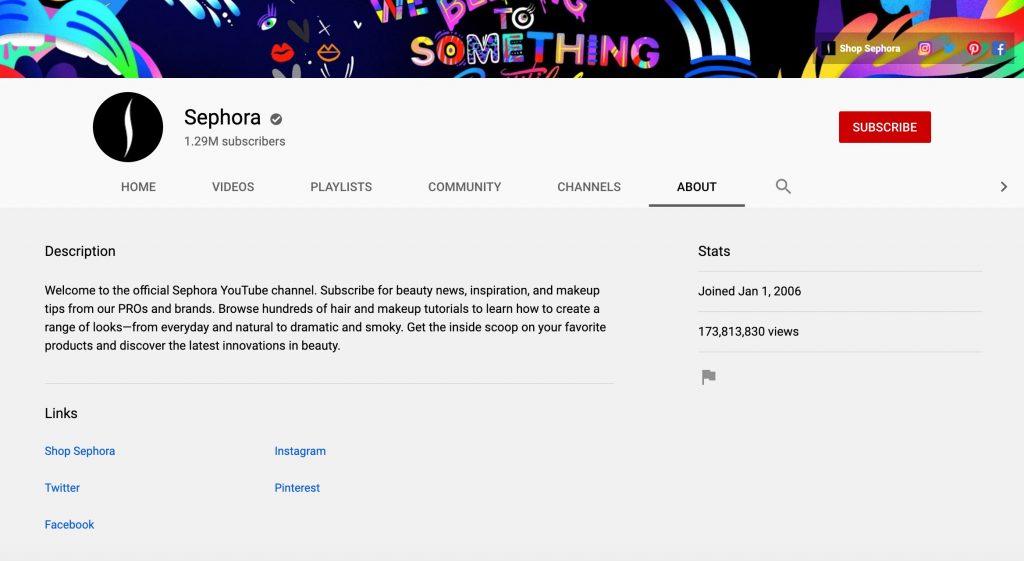Click the Shop Sephora banner link
The height and width of the screenshot is (561, 1024).
click(x=861, y=48)
